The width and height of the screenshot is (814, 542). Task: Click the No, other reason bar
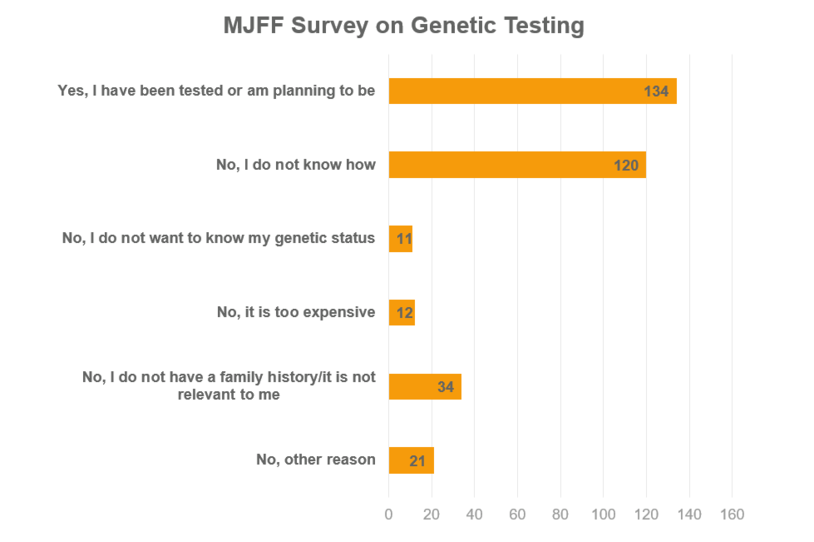[x=410, y=460]
